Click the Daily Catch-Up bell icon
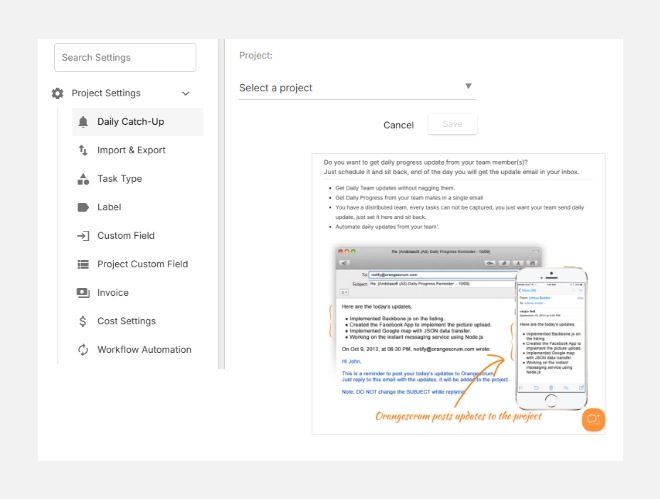The width and height of the screenshot is (660, 499). (83, 122)
